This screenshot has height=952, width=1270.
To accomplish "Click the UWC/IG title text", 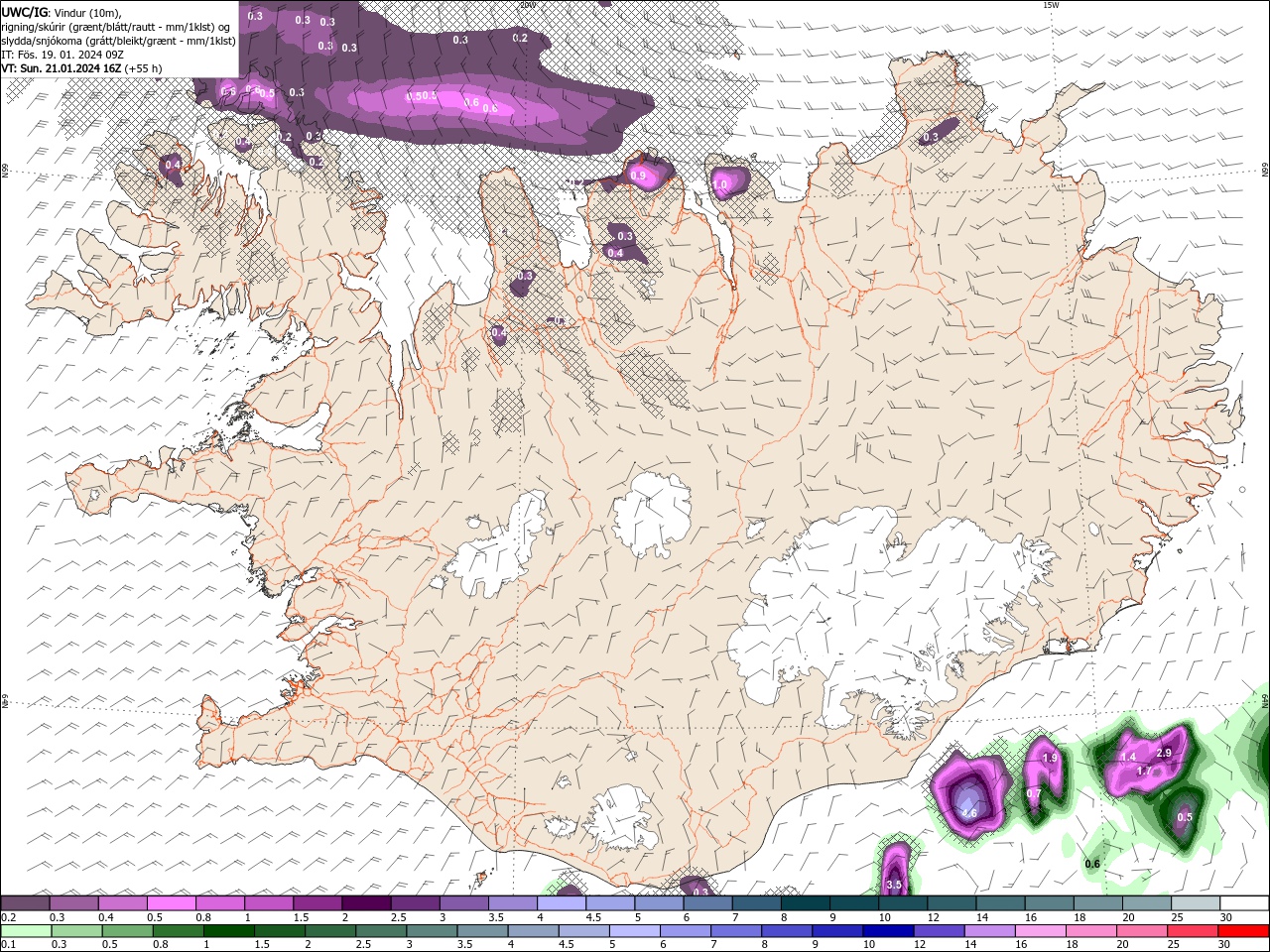I will point(25,12).
